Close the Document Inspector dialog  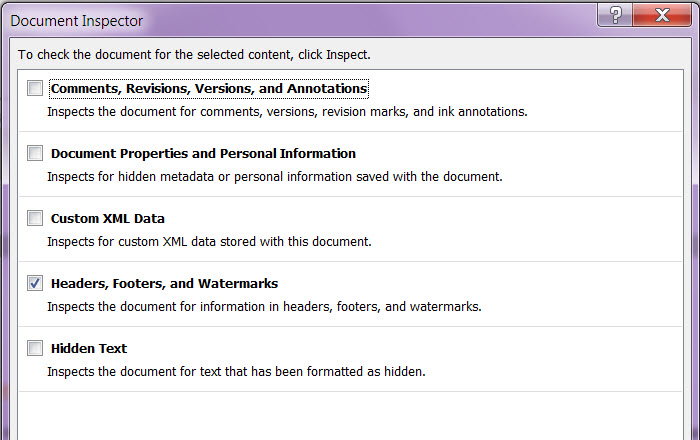662,15
